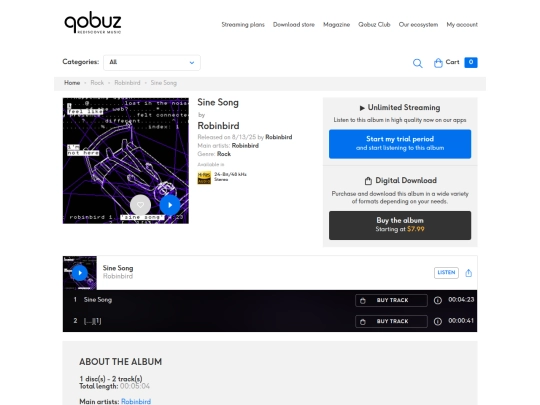Click Buy the album button
The height and width of the screenshot is (405, 540).
pyautogui.click(x=400, y=225)
